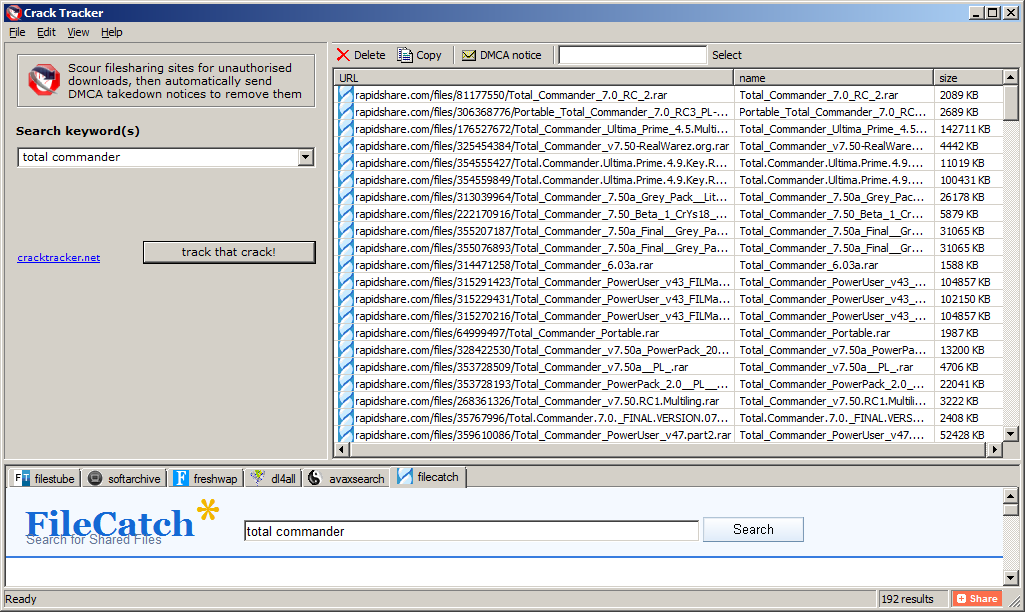Image resolution: width=1025 pixels, height=612 pixels.
Task: Click the FileCatch Search button
Action: click(x=753, y=530)
